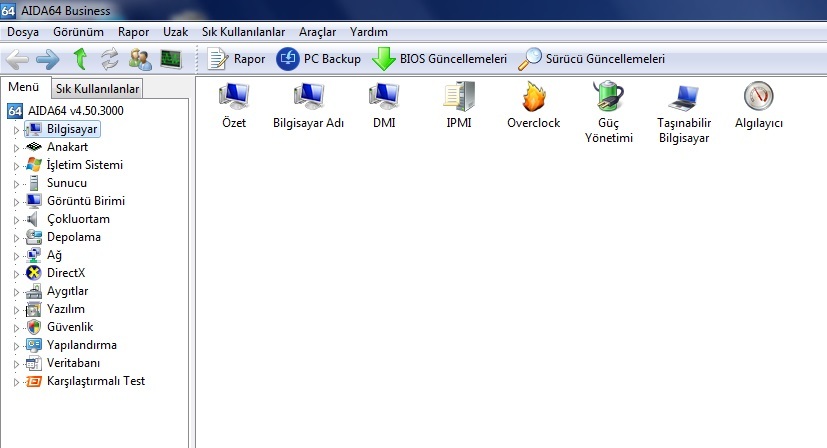Select Anakart in the tree
The width and height of the screenshot is (827, 448).
57,147
